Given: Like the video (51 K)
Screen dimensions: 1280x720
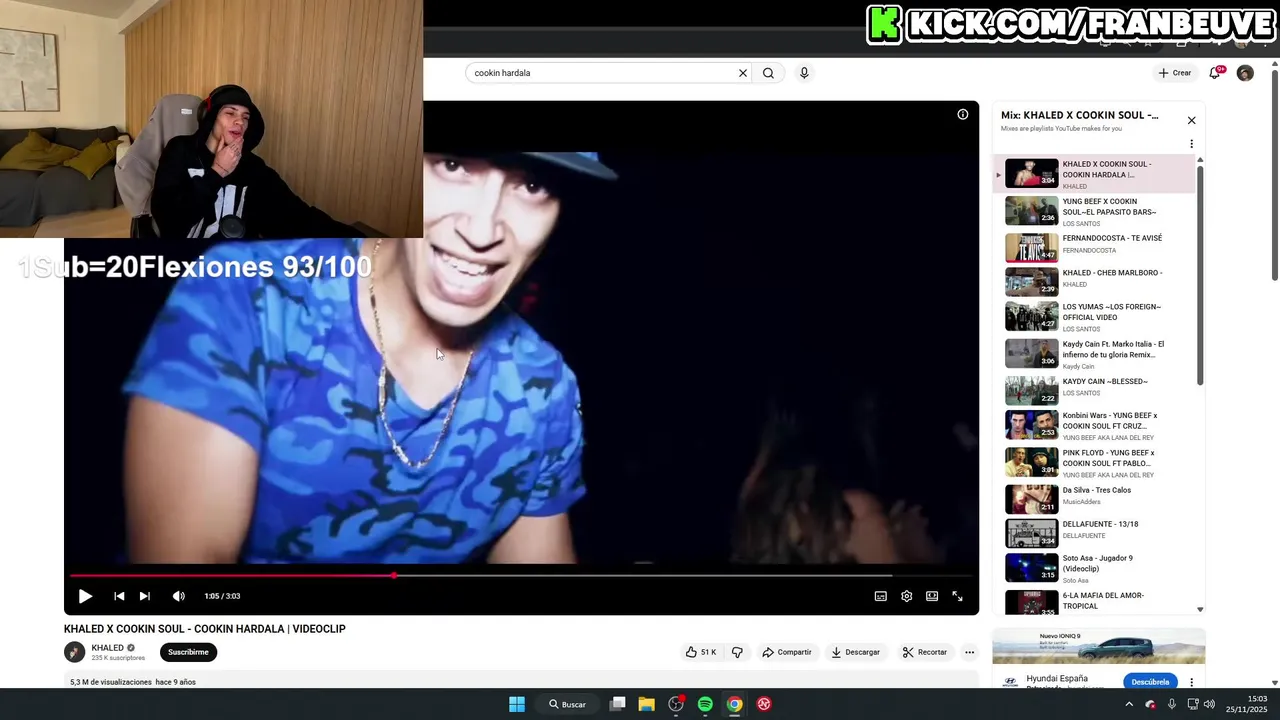Looking at the screenshot, I should (x=701, y=652).
